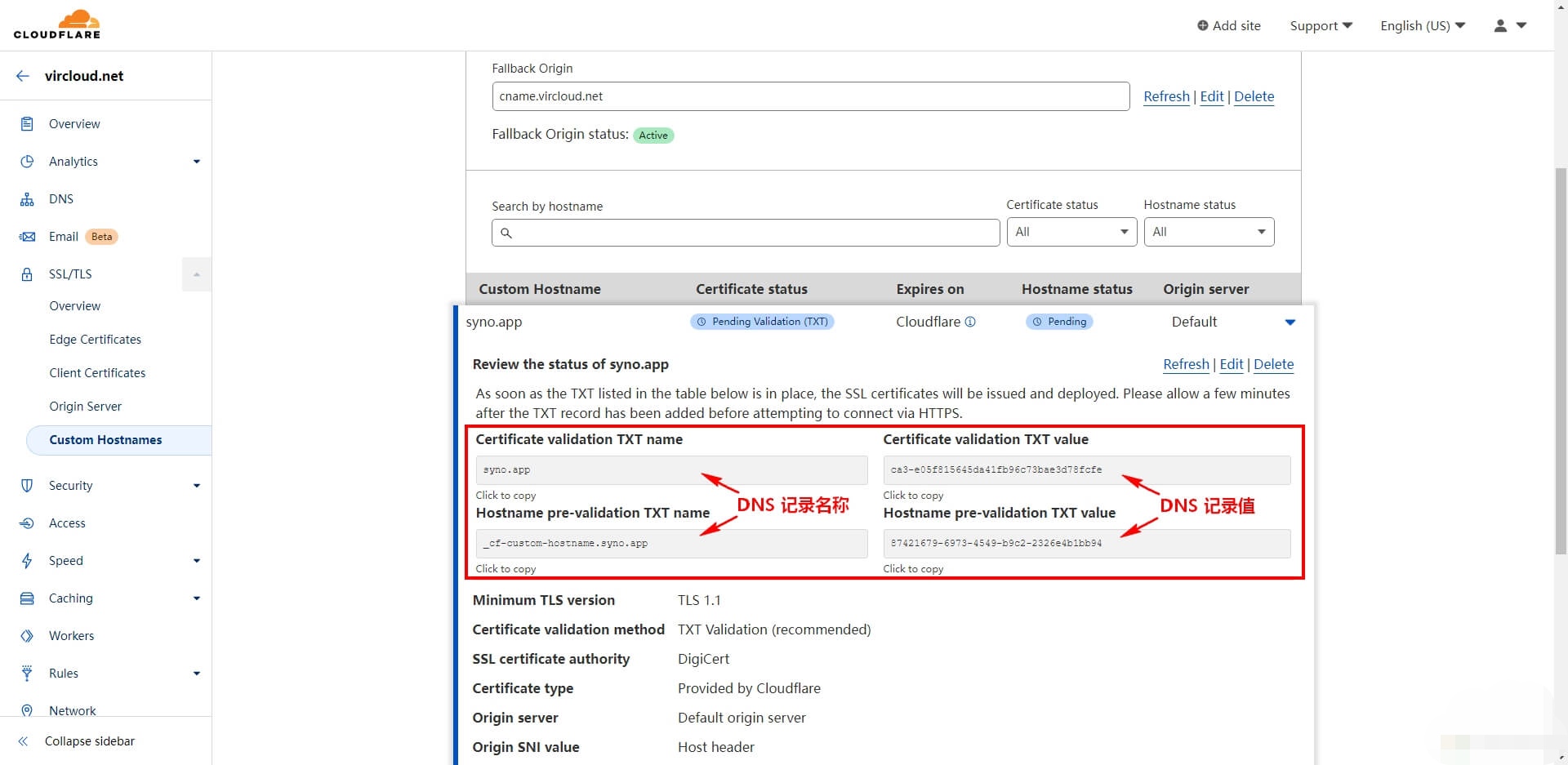This screenshot has height=765, width=1568.
Task: Click Delete link for syno.app hostname
Action: click(1273, 364)
